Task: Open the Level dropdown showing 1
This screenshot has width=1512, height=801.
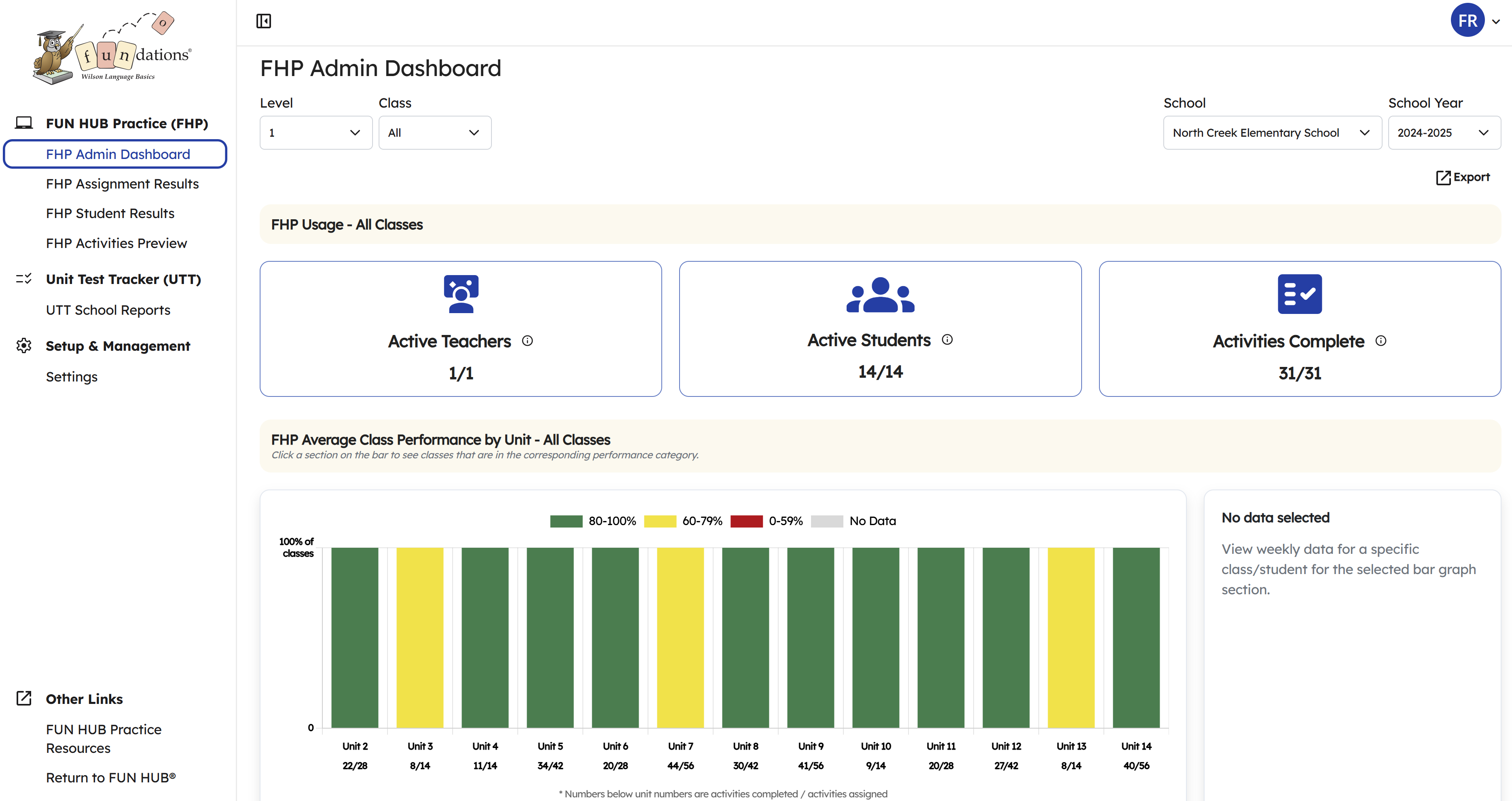Action: click(x=316, y=133)
